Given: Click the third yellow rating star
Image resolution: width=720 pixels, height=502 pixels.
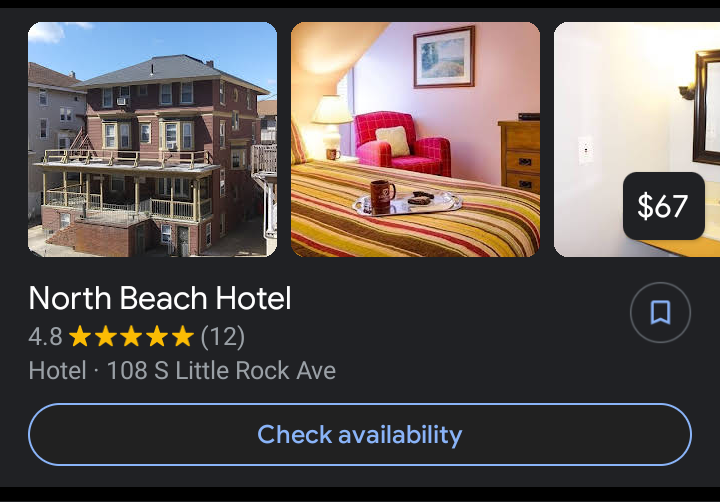Looking at the screenshot, I should [x=131, y=336].
